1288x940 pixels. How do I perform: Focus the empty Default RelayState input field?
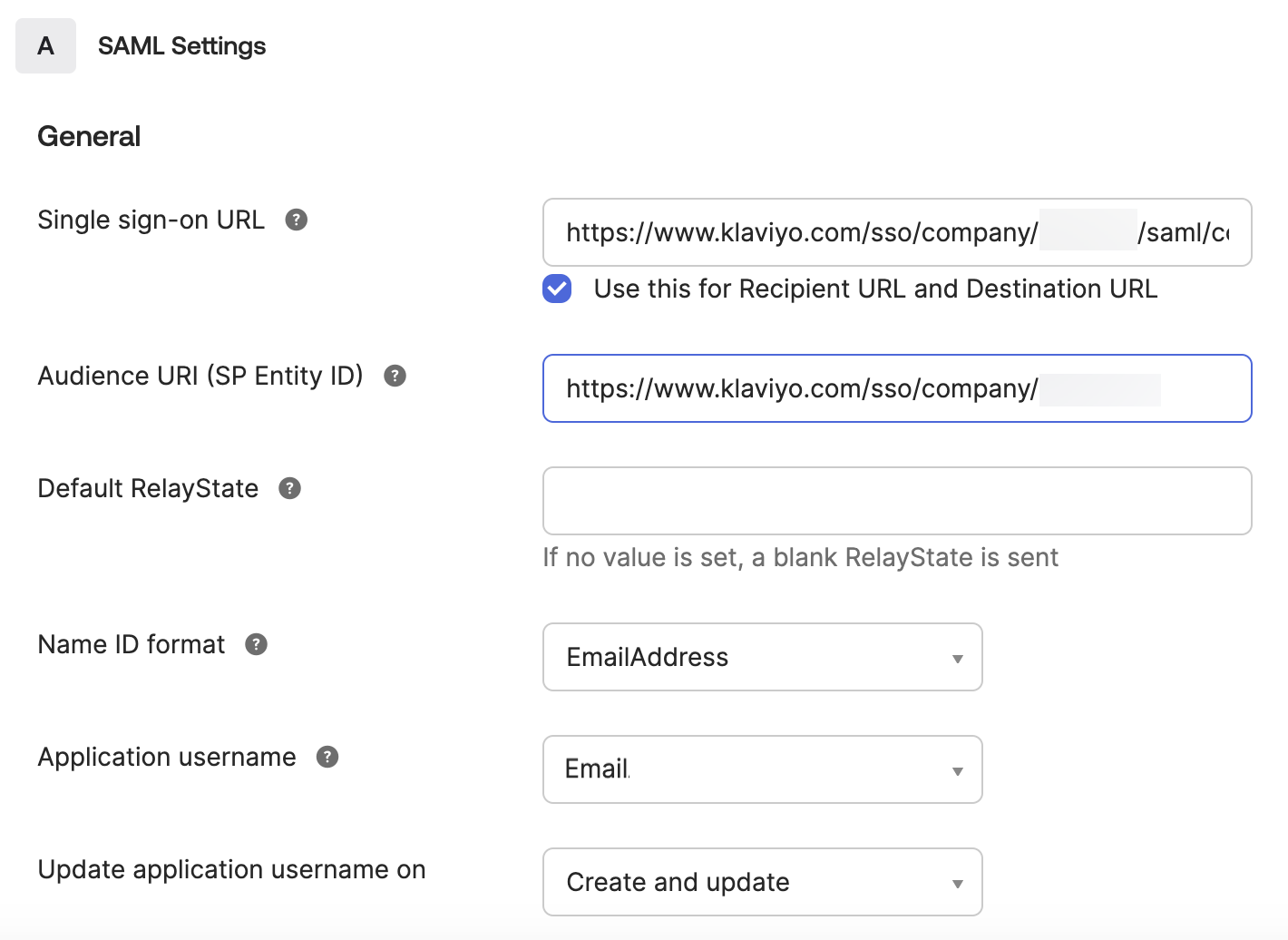click(896, 500)
